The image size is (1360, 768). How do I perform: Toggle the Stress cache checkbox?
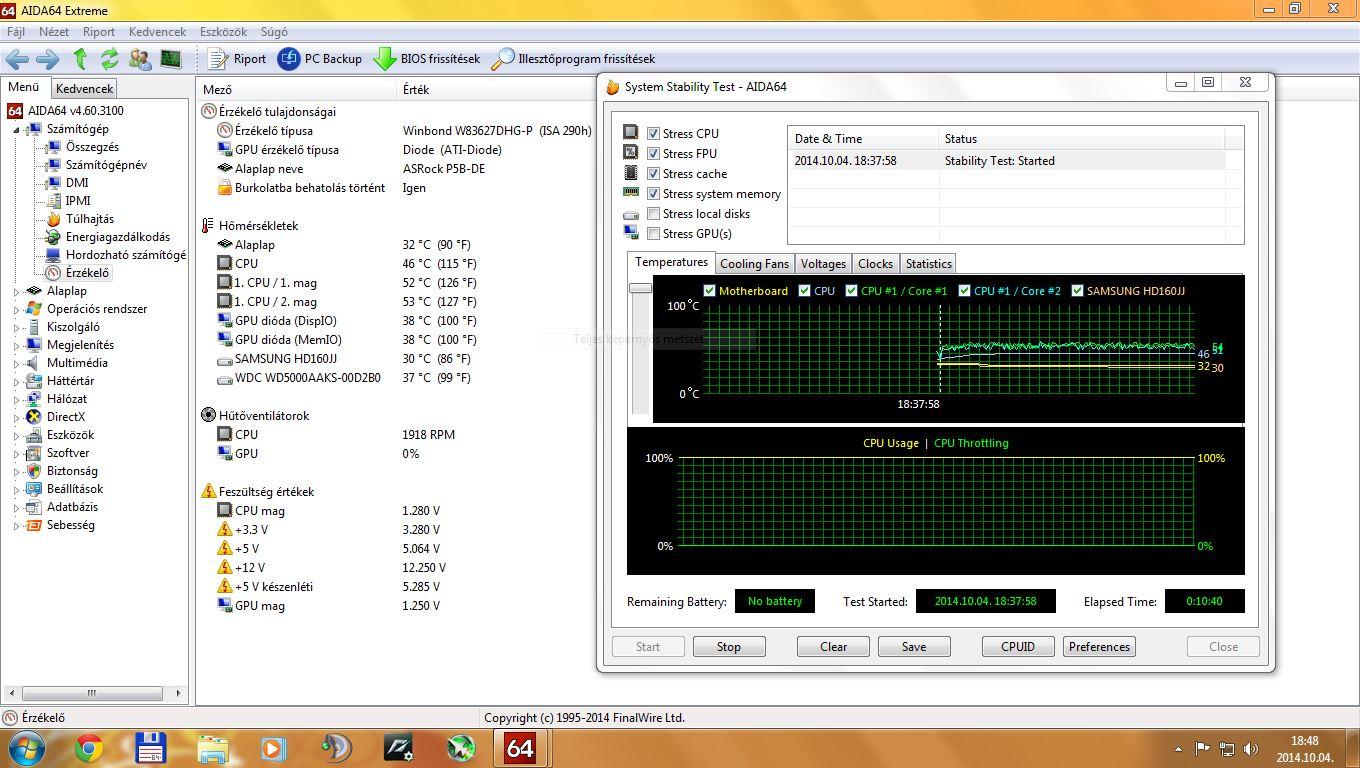click(x=653, y=173)
